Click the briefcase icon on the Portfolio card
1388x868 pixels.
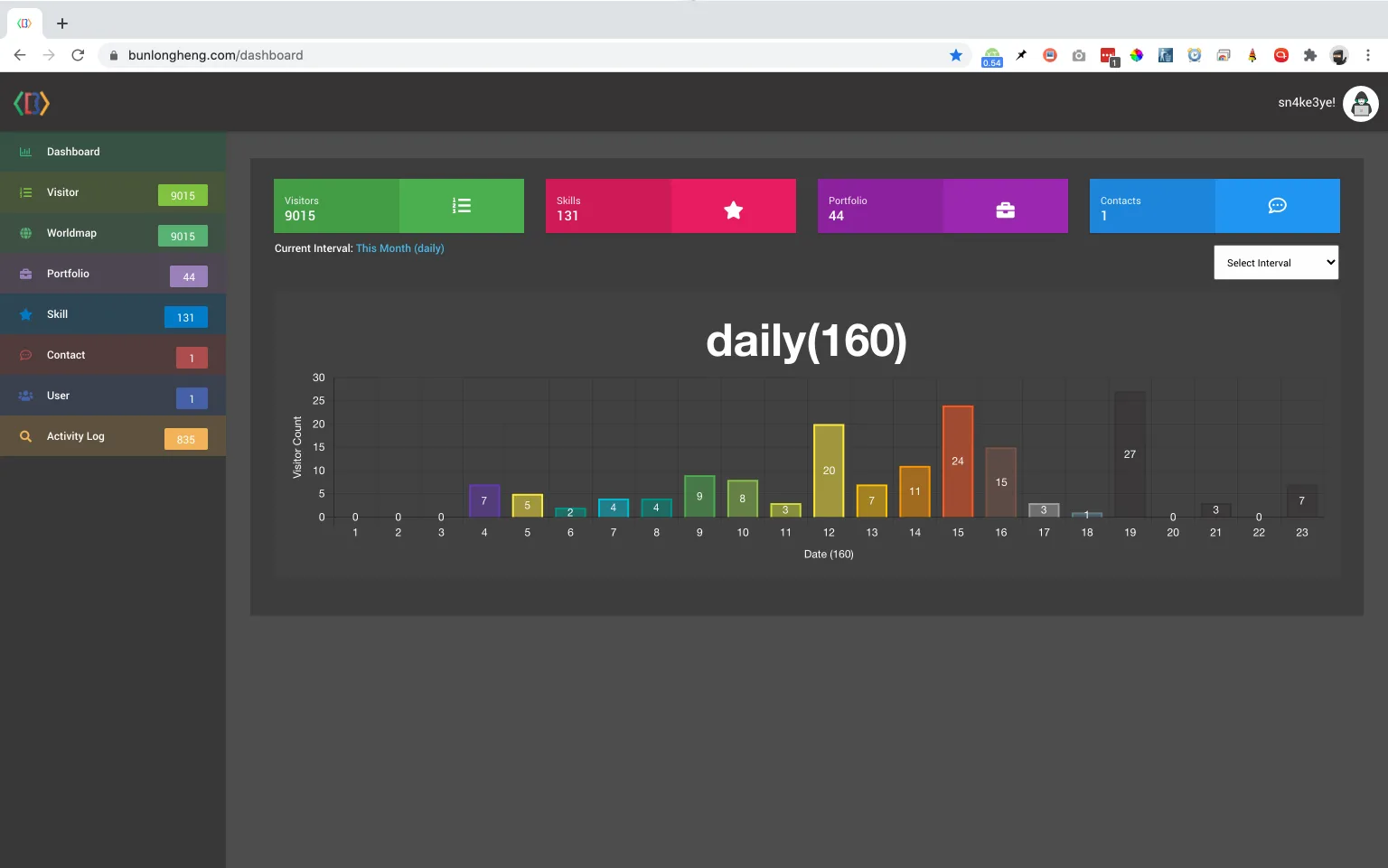click(x=1005, y=209)
